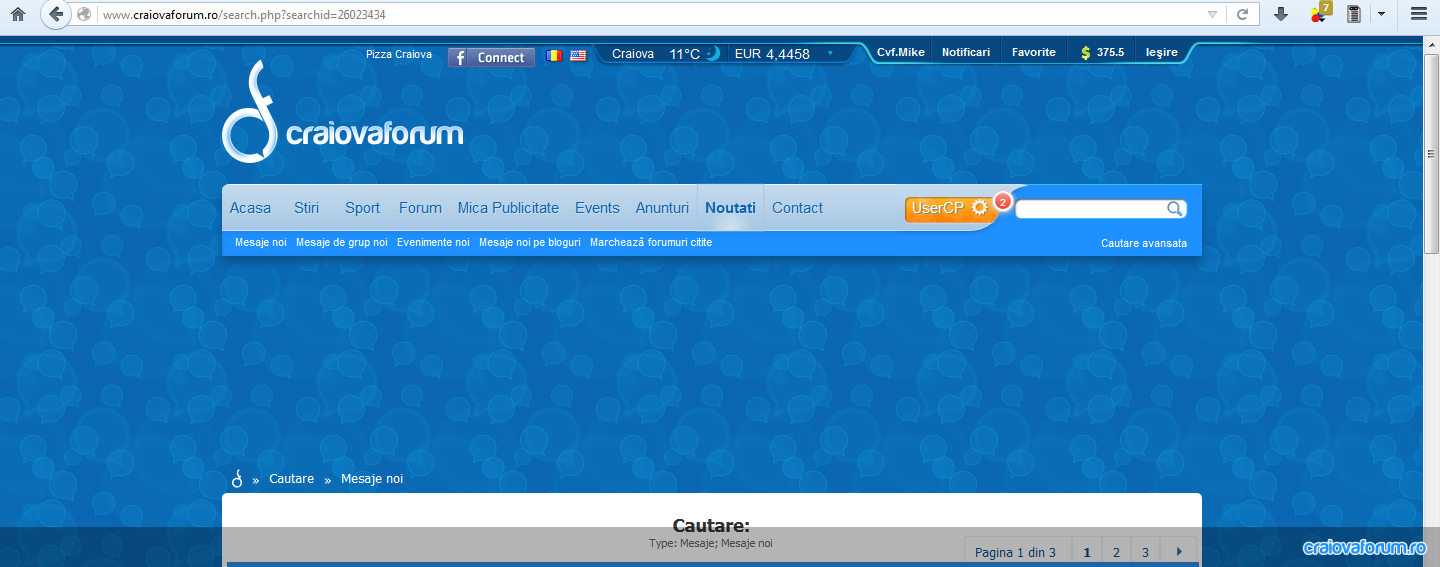Open browser Downloads arrow icon
Viewport: 1440px width, 567px height.
point(1281,14)
